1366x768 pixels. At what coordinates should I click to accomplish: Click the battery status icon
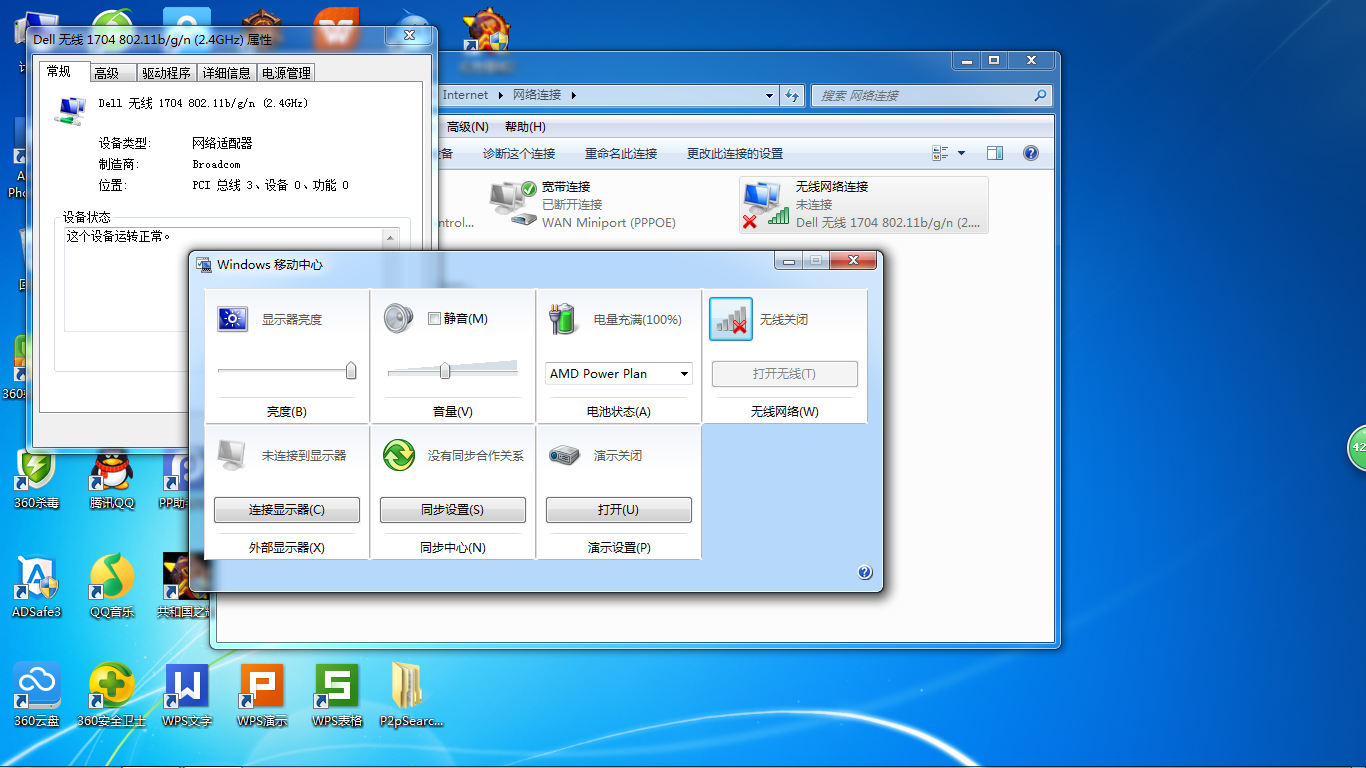coord(563,319)
